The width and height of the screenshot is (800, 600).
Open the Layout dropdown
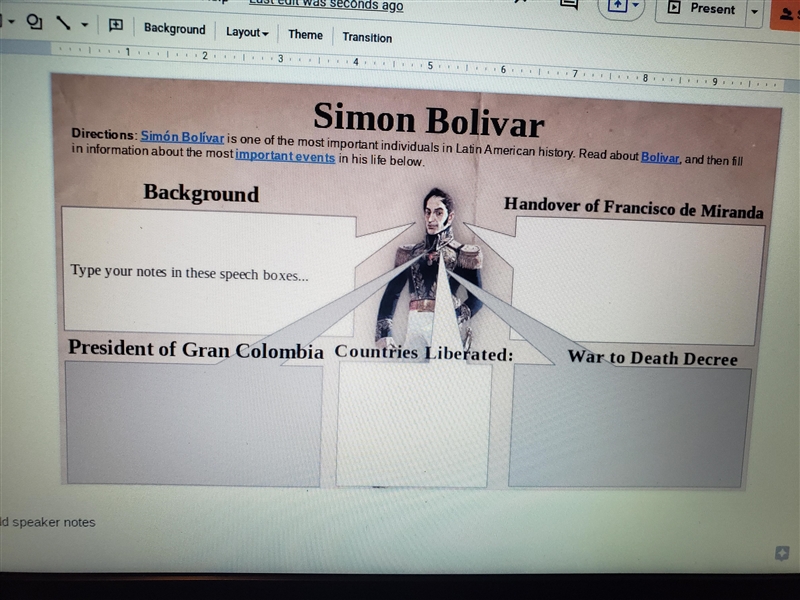pos(247,33)
